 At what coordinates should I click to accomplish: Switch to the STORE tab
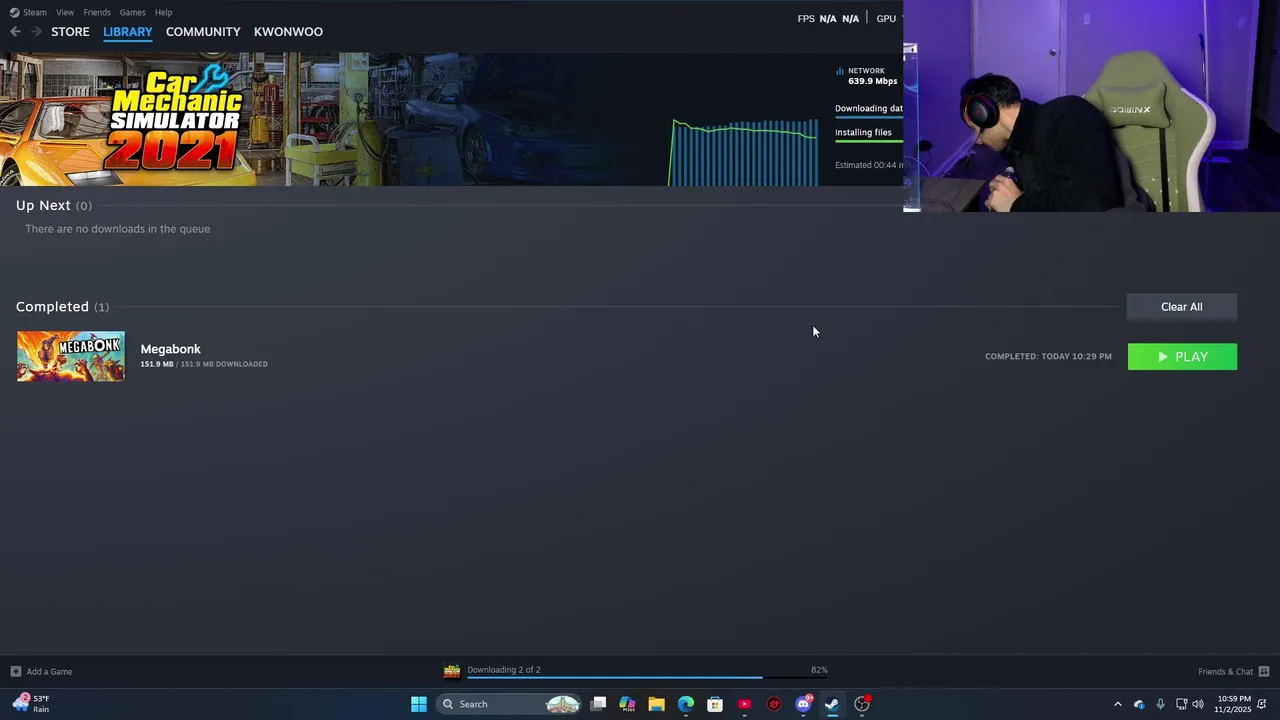70,32
